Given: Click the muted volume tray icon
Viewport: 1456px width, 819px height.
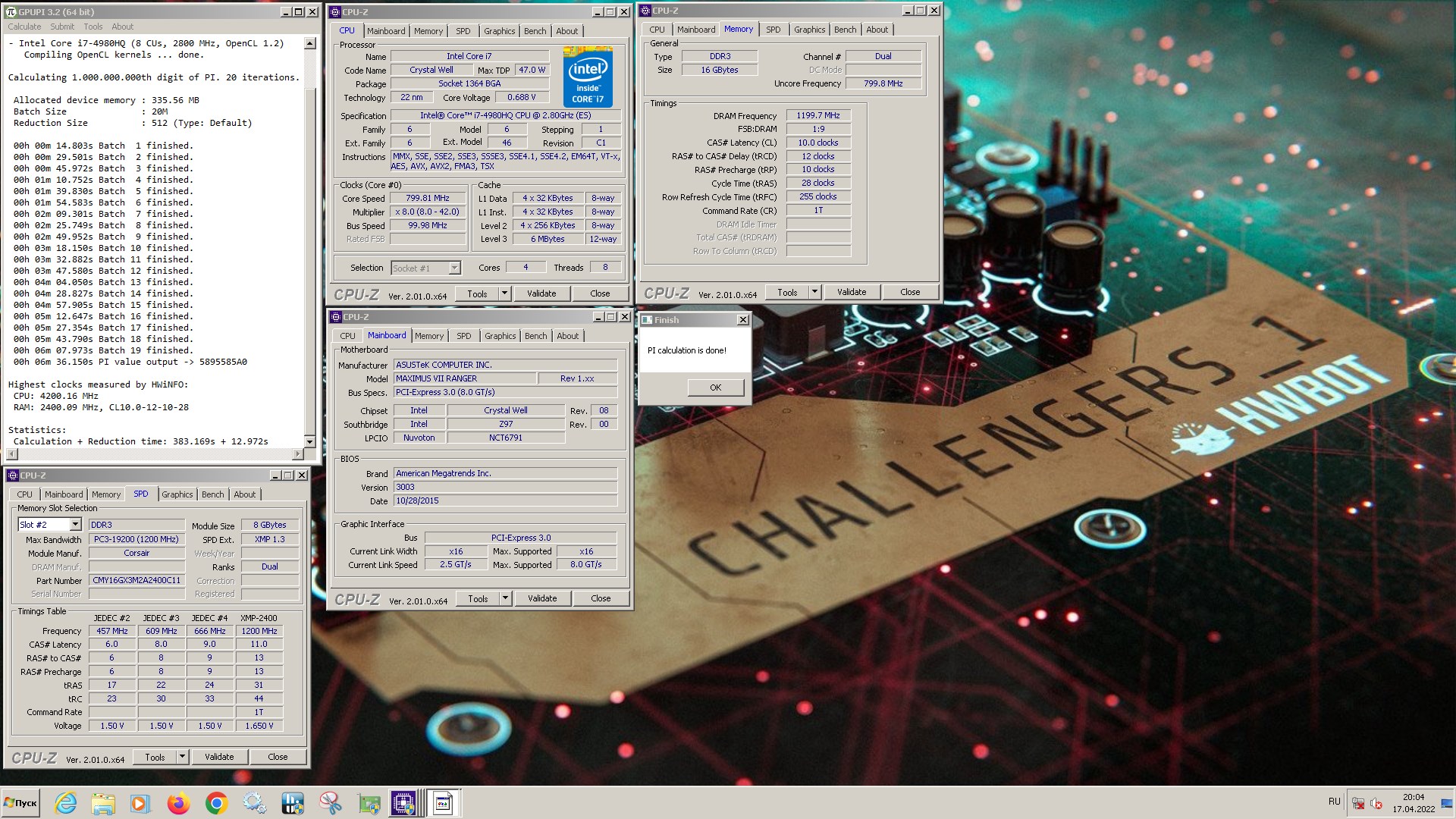Looking at the screenshot, I should pos(1376,804).
